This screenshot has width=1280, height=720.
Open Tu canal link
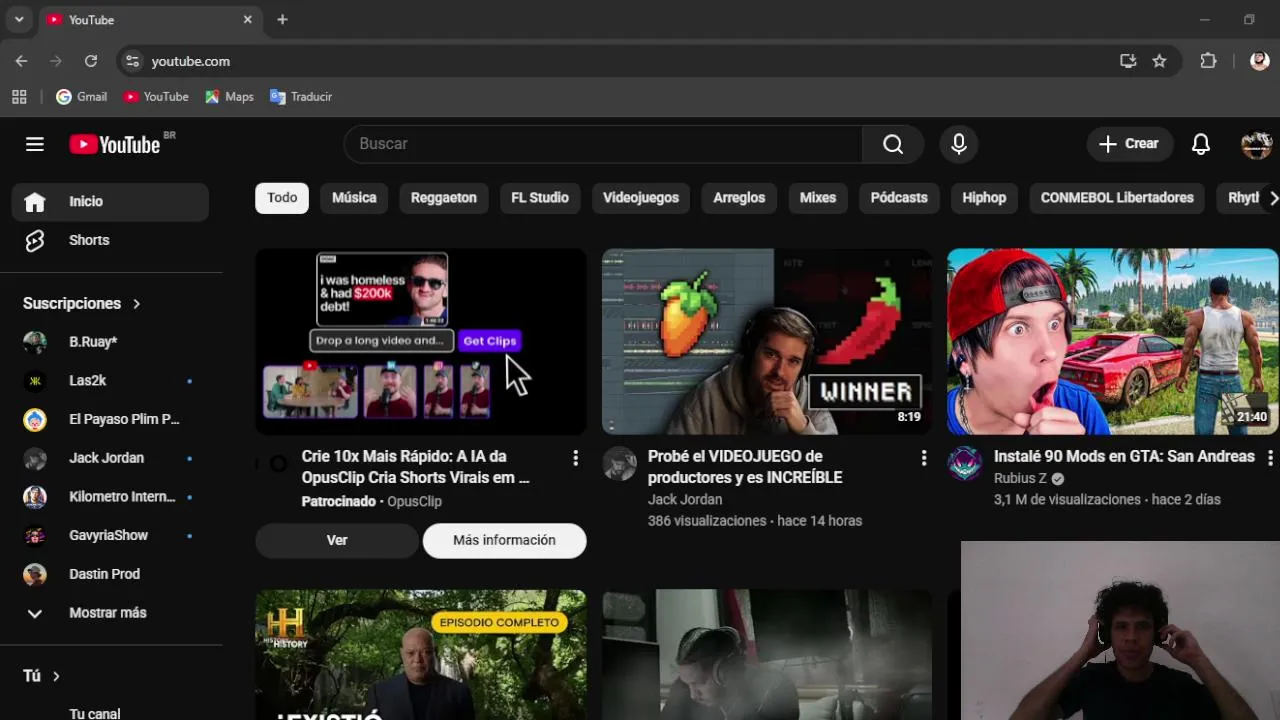(x=95, y=713)
